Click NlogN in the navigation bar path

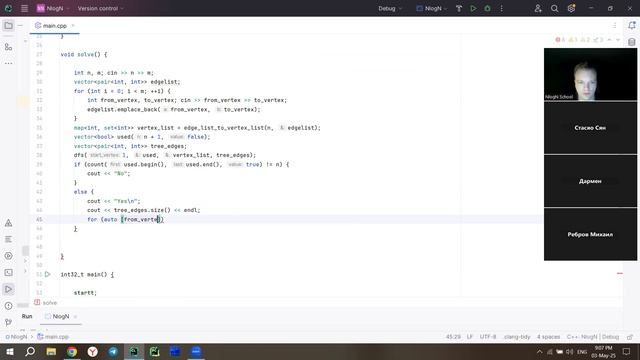pyautogui.click(x=16, y=337)
